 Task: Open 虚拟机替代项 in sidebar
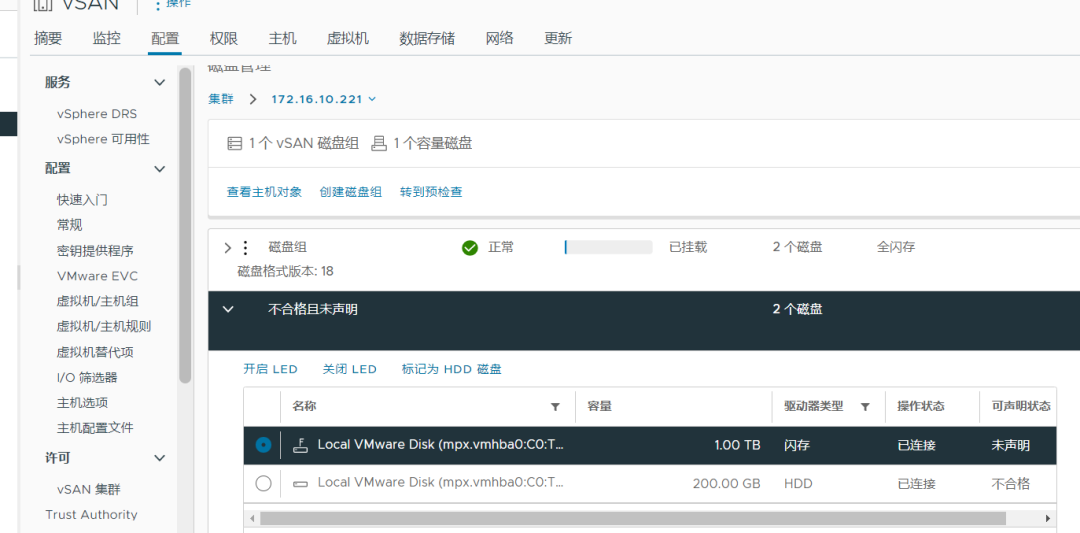pyautogui.click(x=95, y=353)
